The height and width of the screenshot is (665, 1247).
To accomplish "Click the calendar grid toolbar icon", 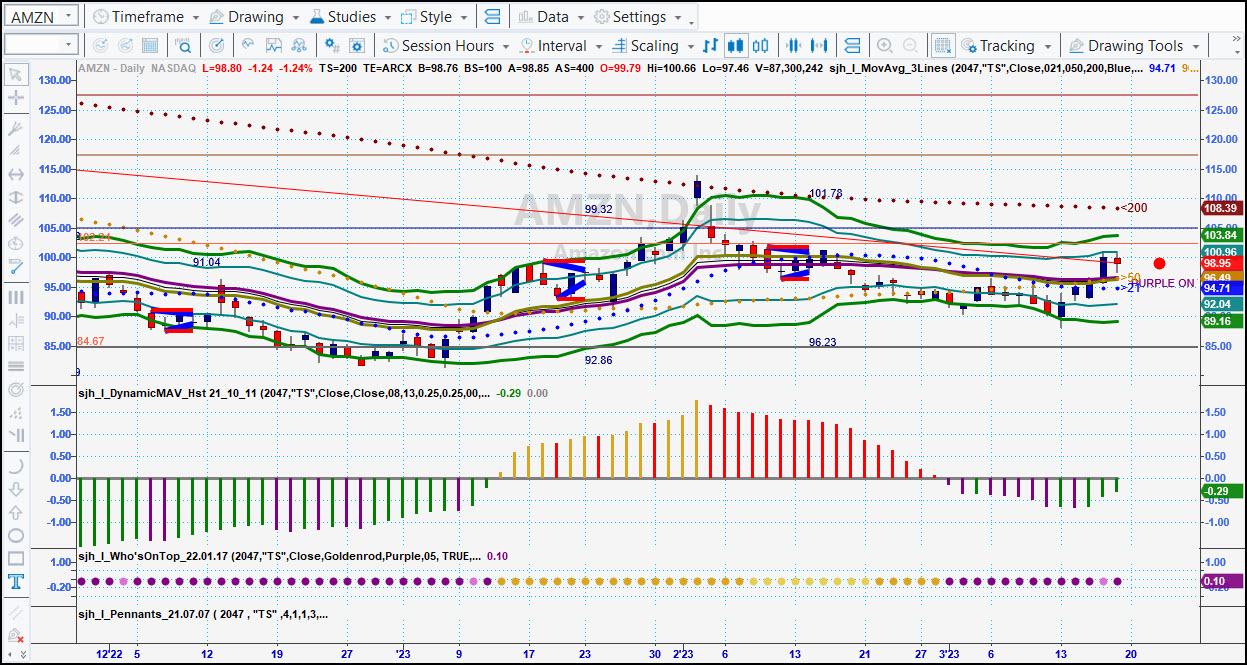I will tap(150, 46).
